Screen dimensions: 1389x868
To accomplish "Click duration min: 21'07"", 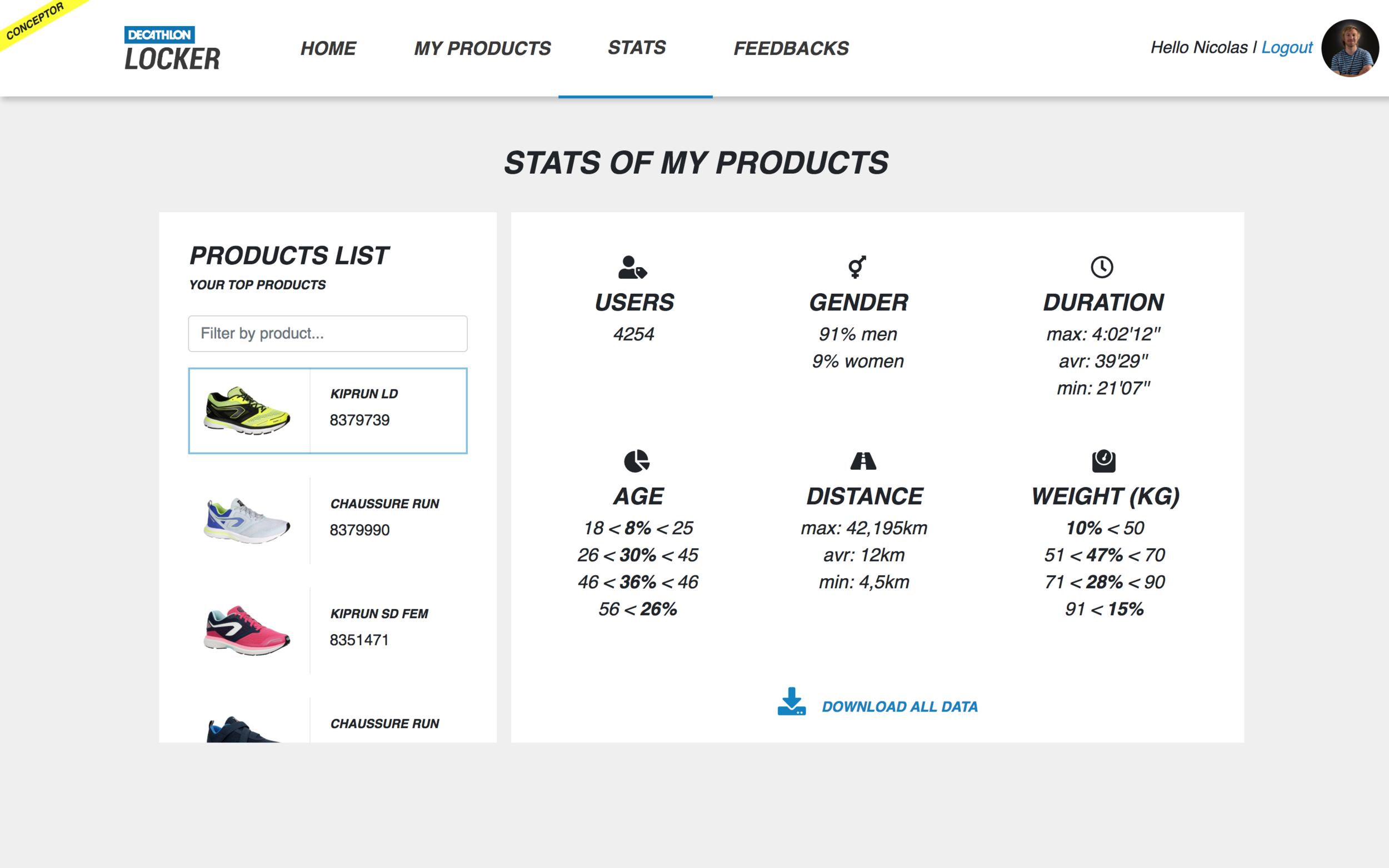I will pyautogui.click(x=1103, y=388).
